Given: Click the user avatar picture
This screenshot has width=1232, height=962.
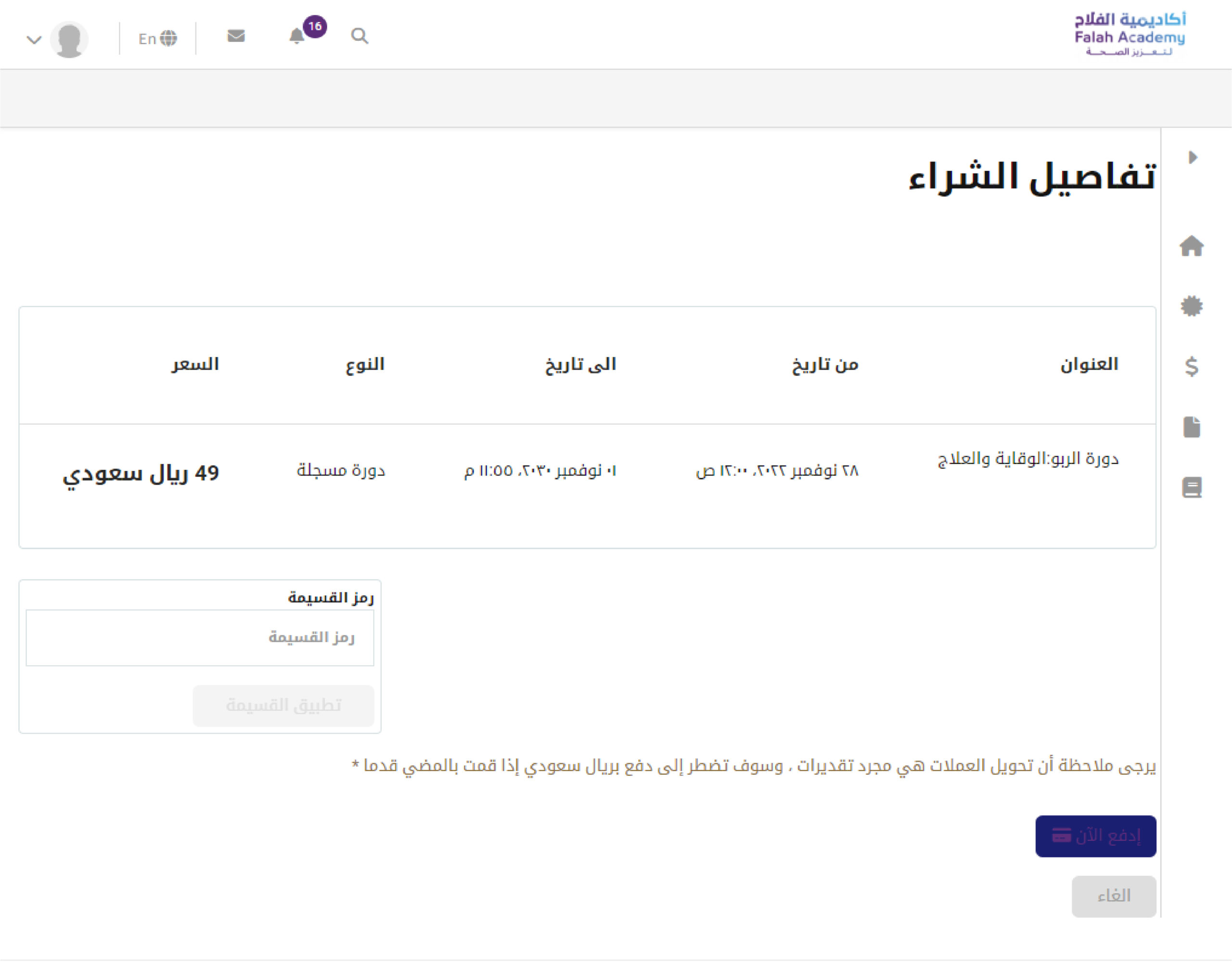Looking at the screenshot, I should click(69, 39).
